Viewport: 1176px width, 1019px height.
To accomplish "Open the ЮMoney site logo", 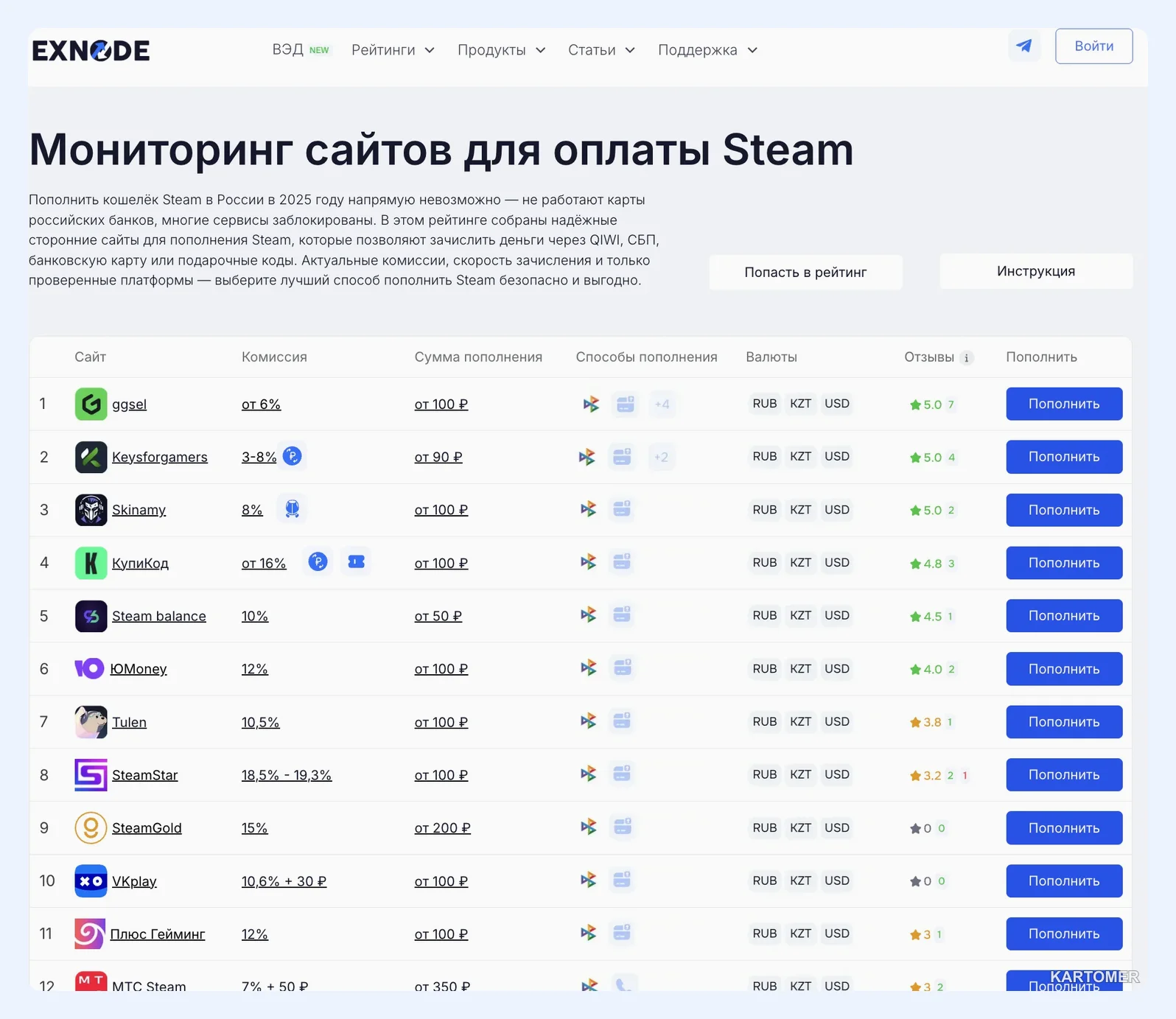I will (90, 668).
